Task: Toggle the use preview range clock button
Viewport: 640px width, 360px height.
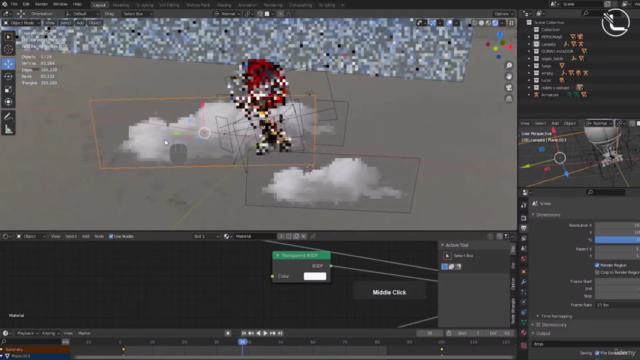Action: tap(449, 333)
